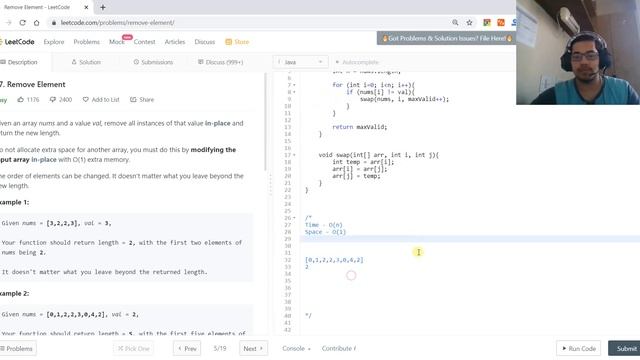Open the Mock menu item
The width and height of the screenshot is (640, 360).
point(117,42)
